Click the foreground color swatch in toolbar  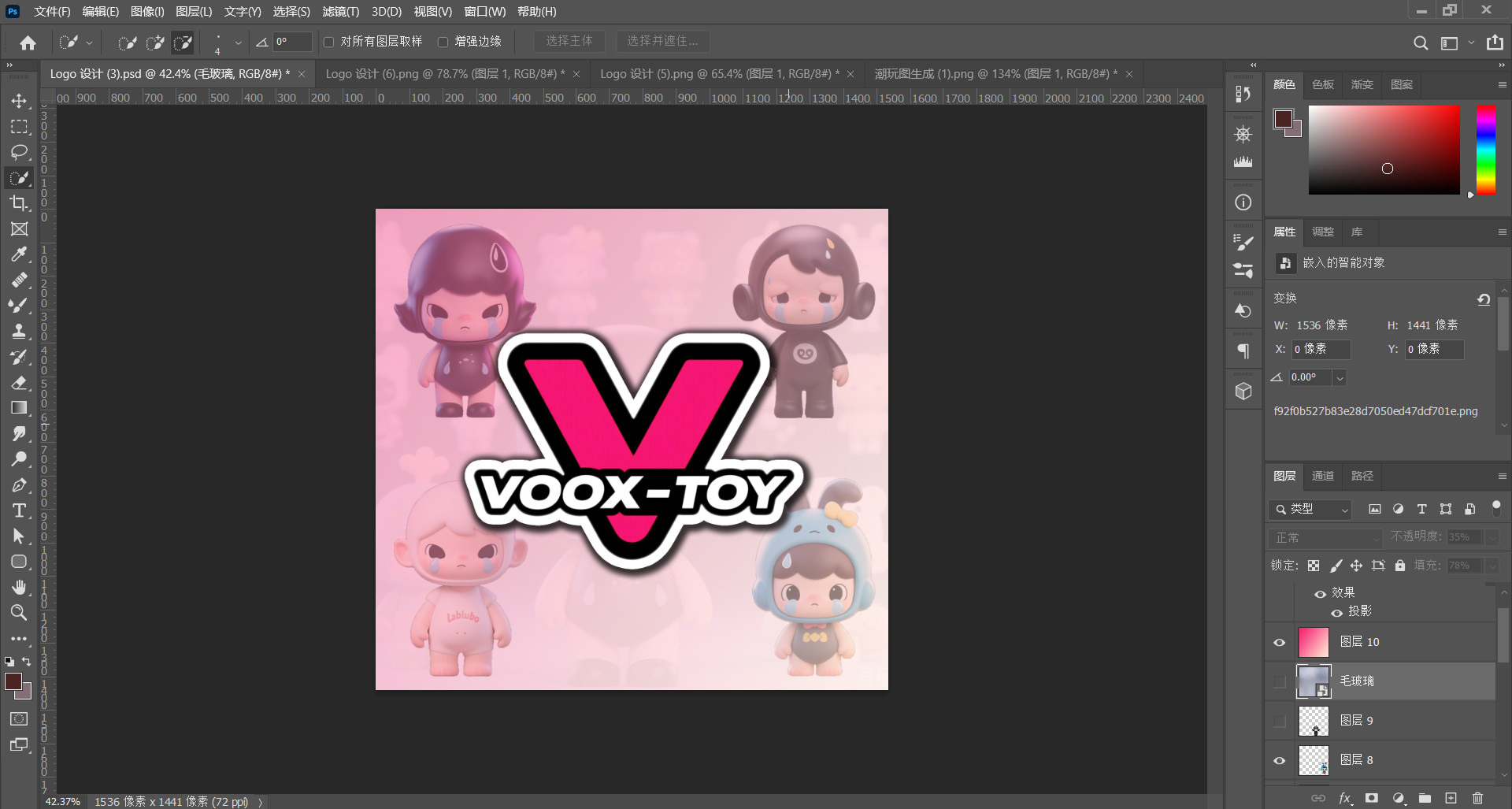point(13,682)
